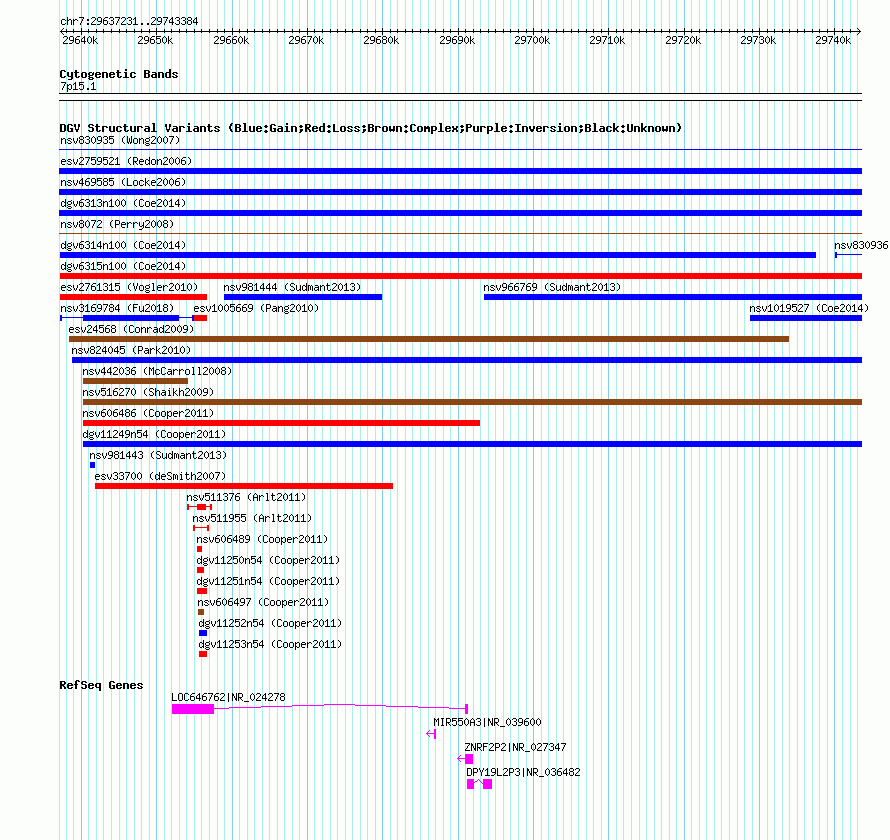
Task: Click the red dgv6315n100 (Coe2014) loss bar
Action: pos(460,276)
